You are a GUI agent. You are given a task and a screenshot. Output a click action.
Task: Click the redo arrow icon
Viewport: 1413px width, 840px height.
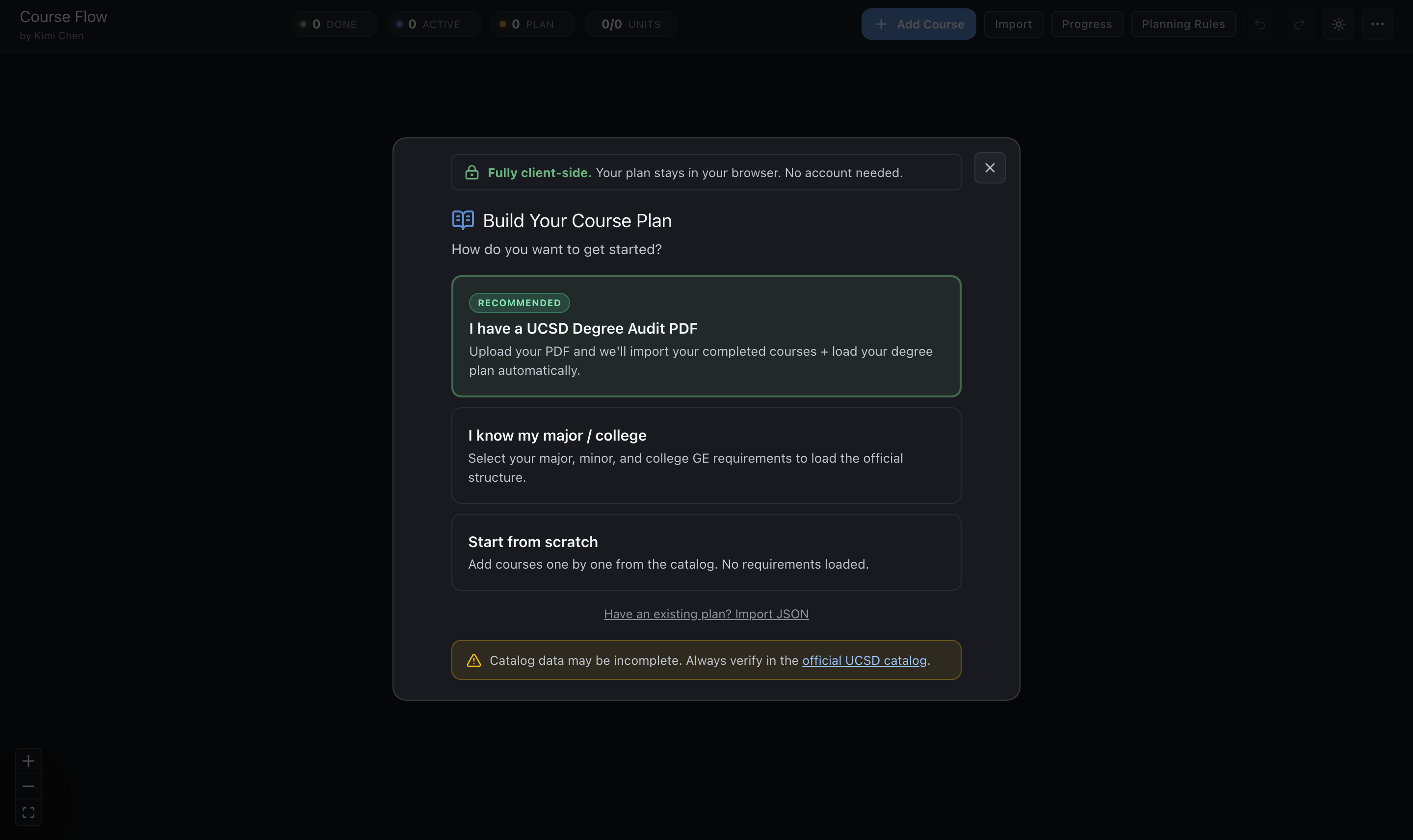point(1299,25)
